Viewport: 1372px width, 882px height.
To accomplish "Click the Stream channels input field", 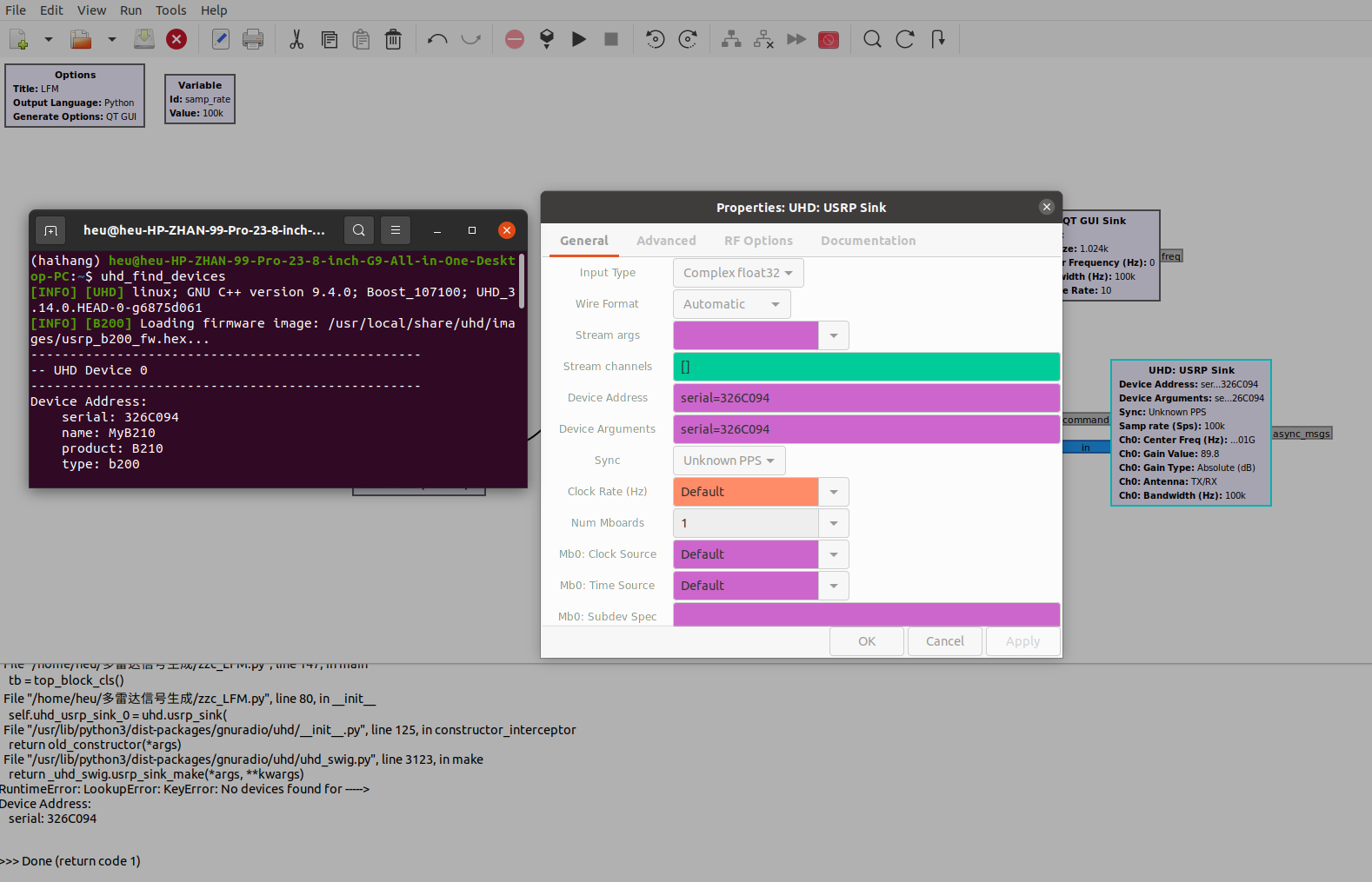I will coord(867,367).
